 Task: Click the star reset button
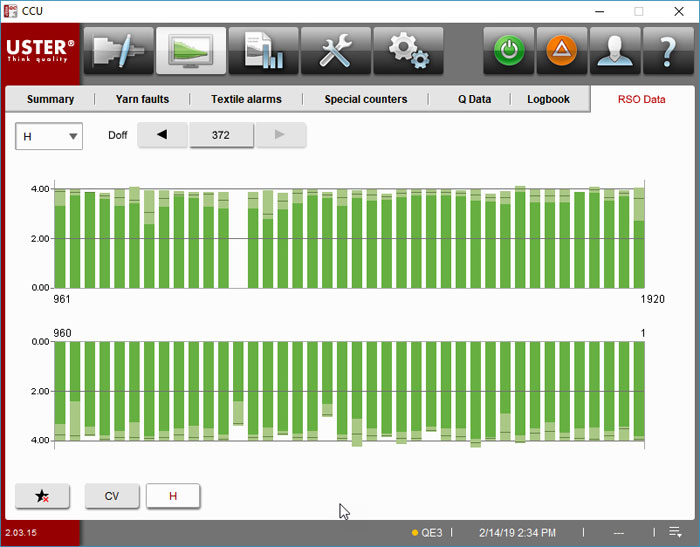[x=42, y=496]
